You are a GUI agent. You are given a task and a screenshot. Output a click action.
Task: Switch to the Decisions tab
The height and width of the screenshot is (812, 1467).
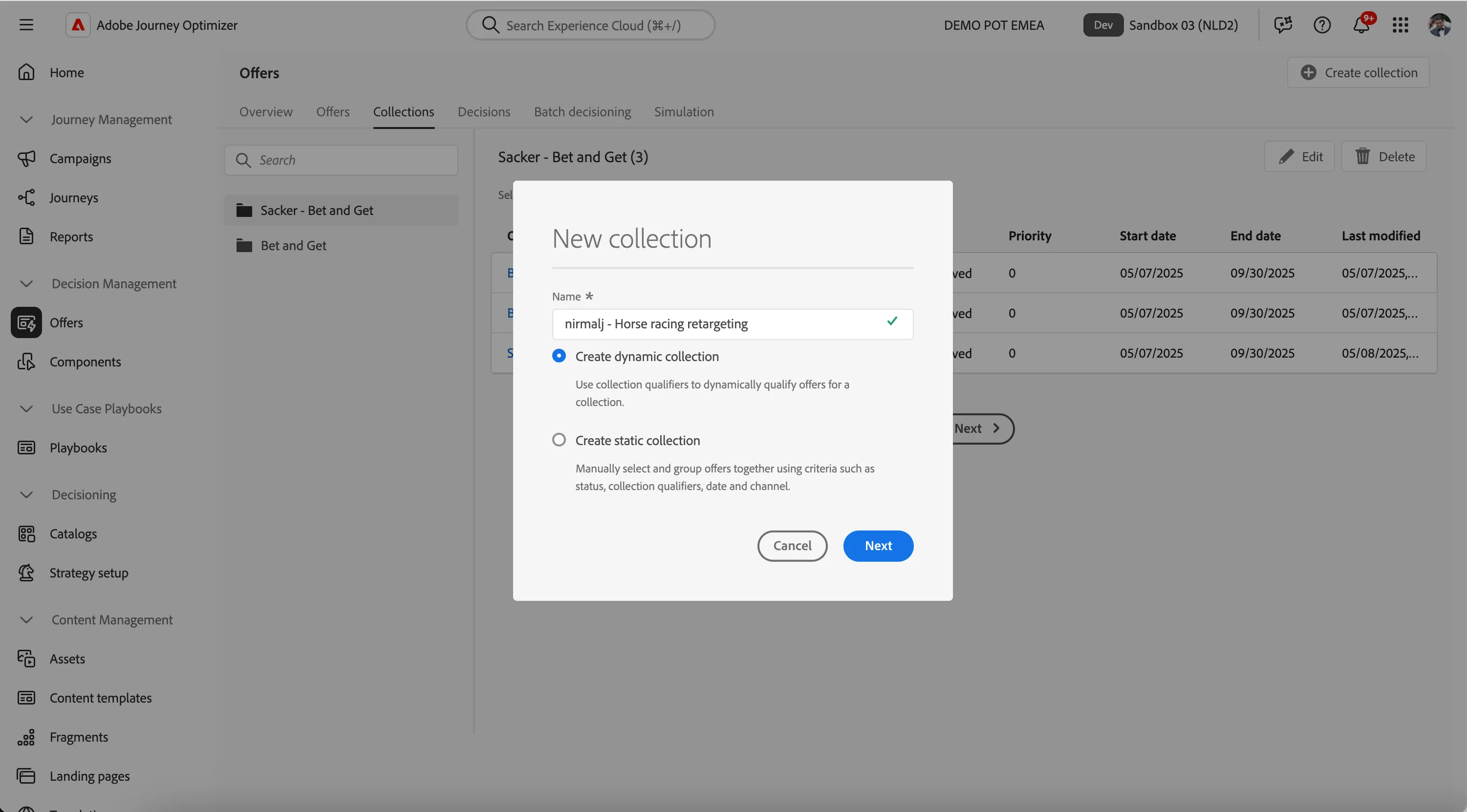[483, 111]
